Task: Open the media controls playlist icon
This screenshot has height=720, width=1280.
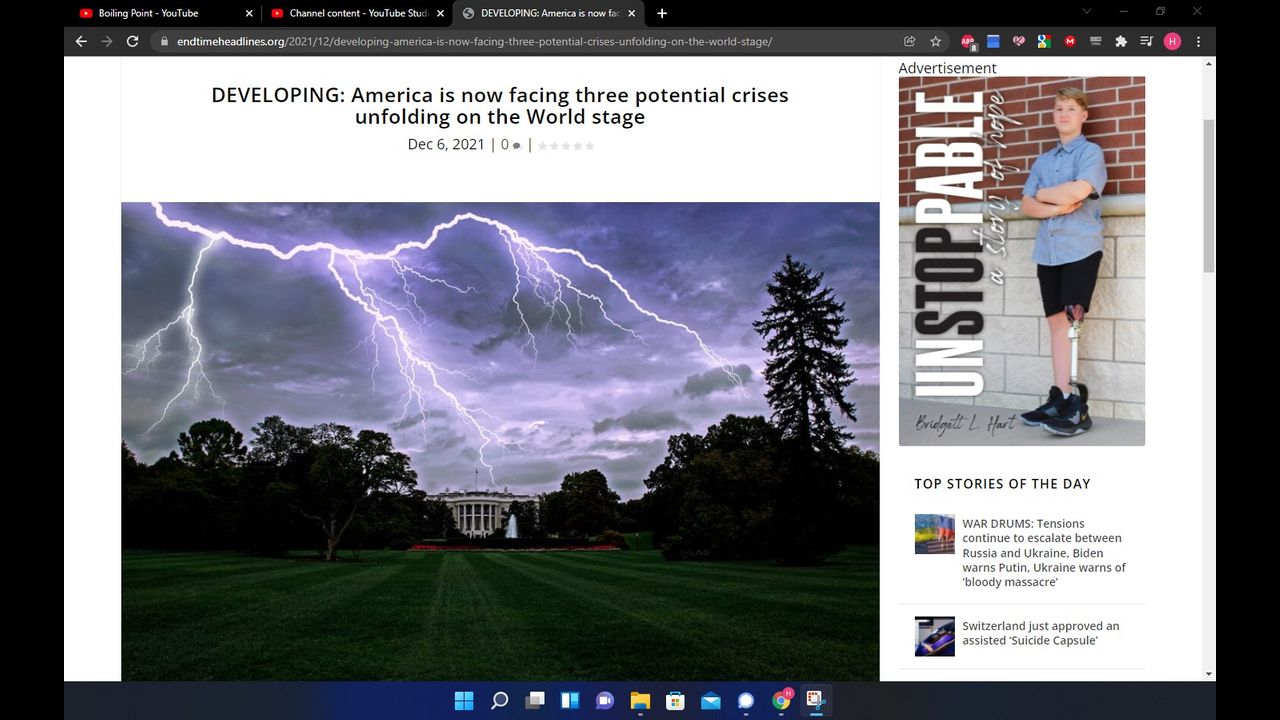Action: pyautogui.click(x=1146, y=41)
